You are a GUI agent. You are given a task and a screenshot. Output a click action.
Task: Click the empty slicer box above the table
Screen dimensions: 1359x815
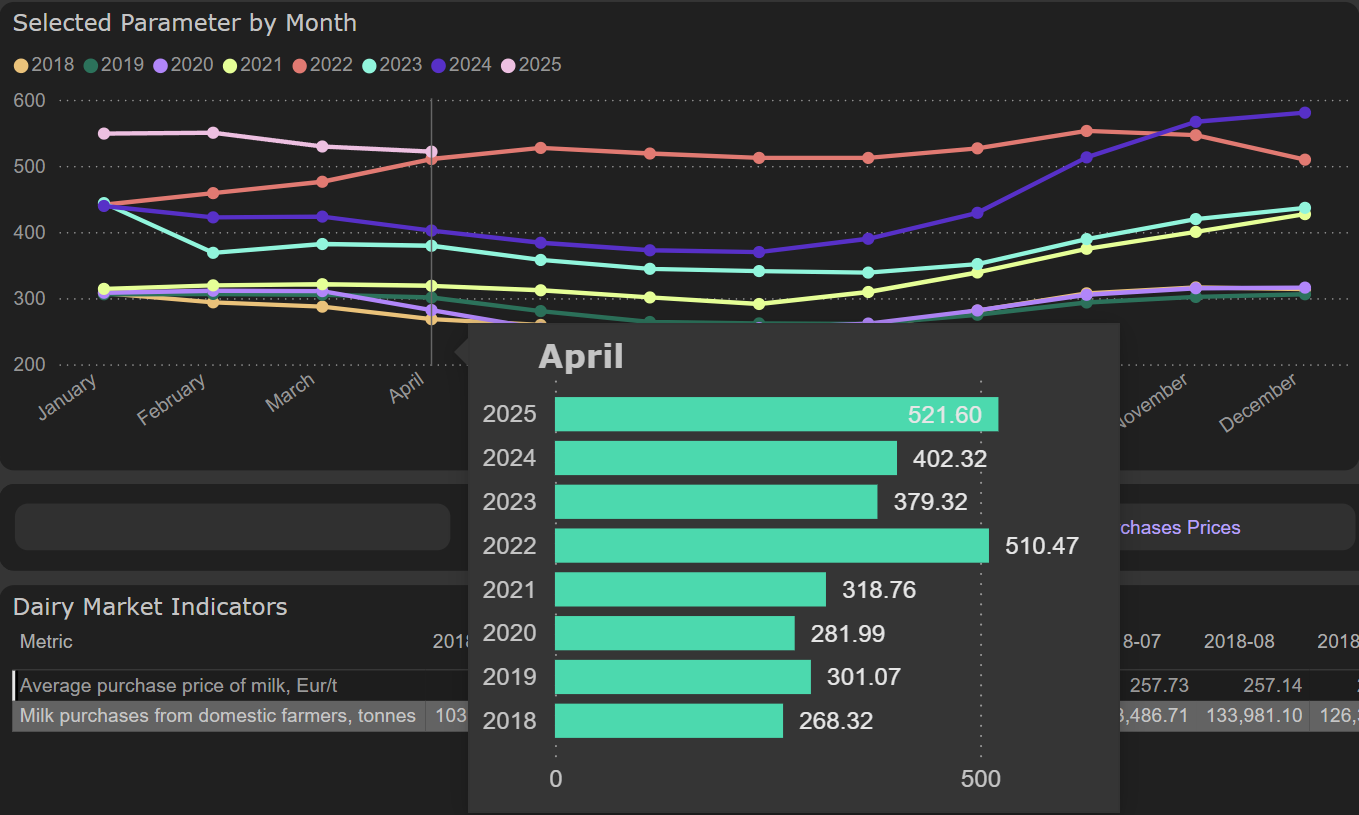(x=232, y=527)
